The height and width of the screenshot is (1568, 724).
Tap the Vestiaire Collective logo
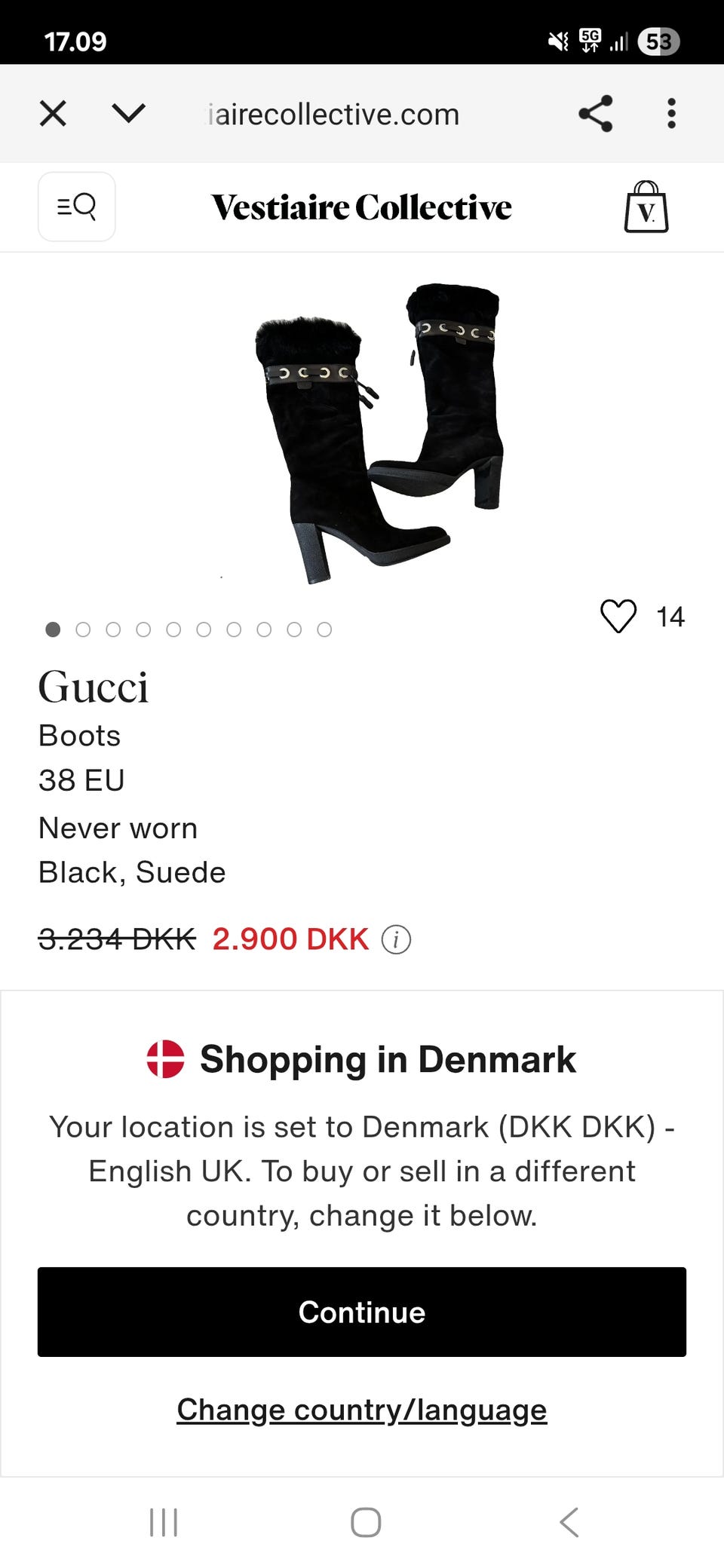point(361,207)
